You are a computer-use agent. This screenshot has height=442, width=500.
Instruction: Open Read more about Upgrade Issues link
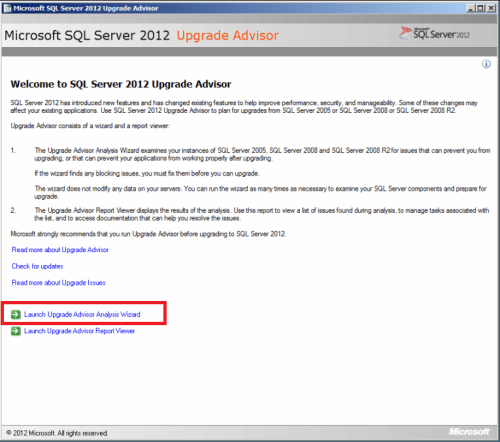point(59,283)
